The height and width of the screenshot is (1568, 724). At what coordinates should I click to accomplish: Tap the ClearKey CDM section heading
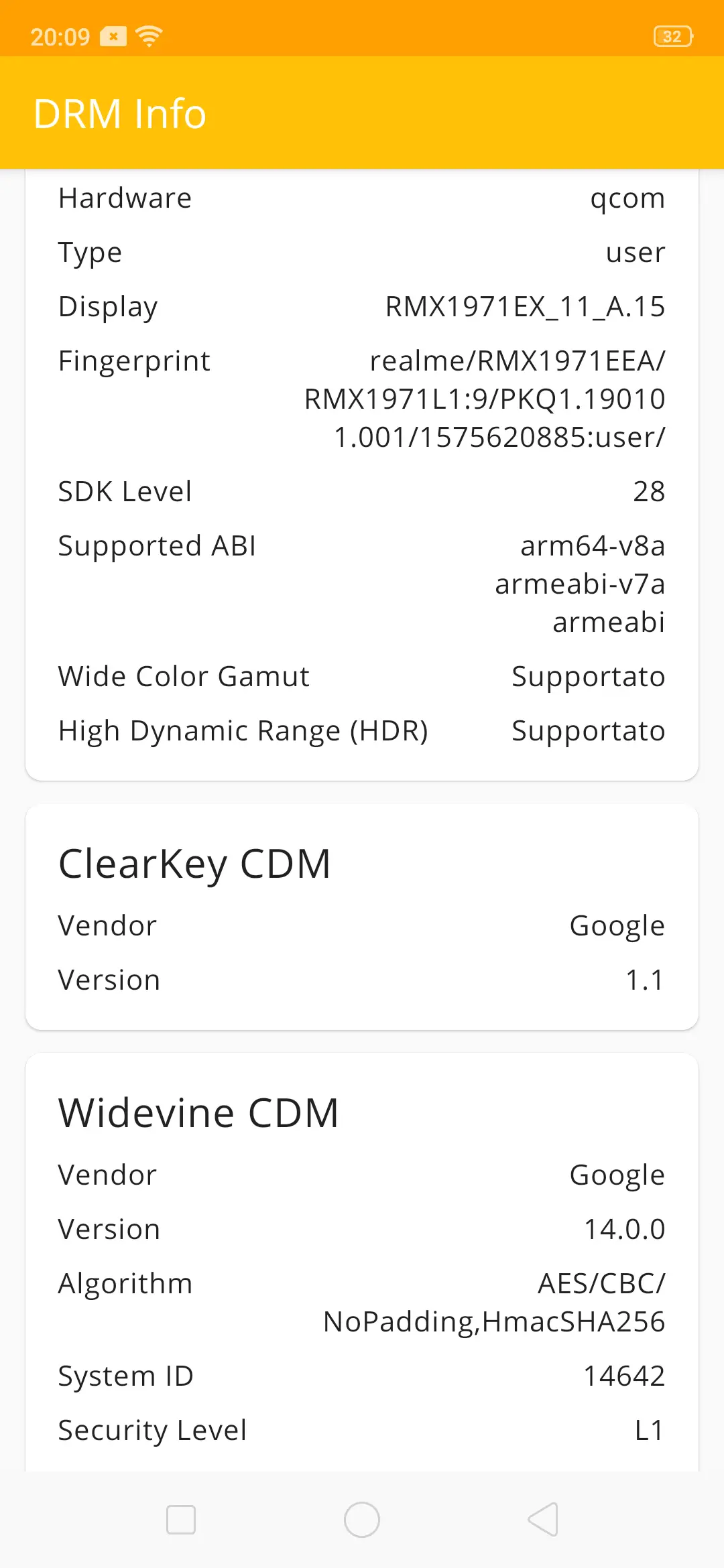(194, 864)
